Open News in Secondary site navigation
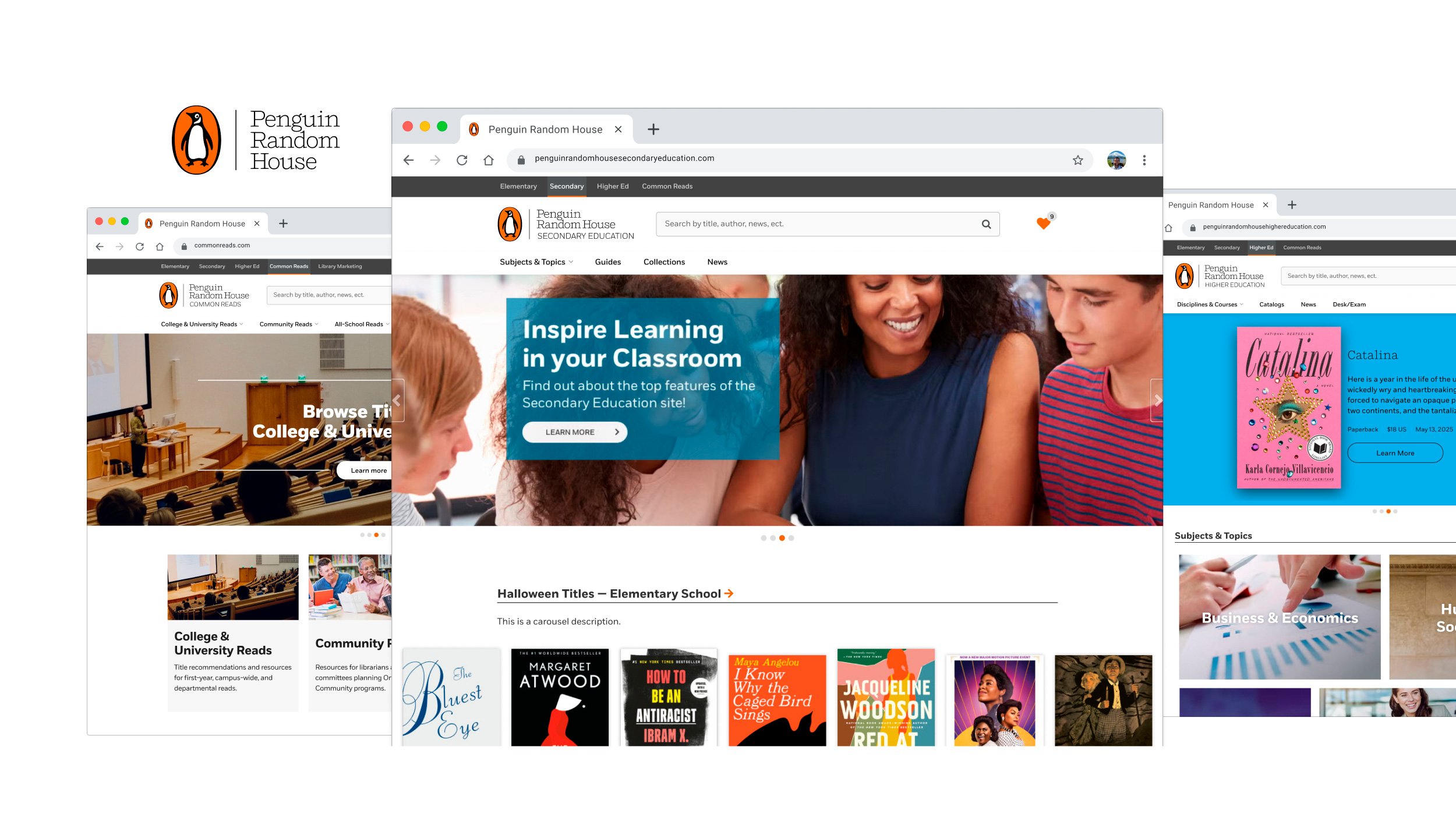 [718, 262]
